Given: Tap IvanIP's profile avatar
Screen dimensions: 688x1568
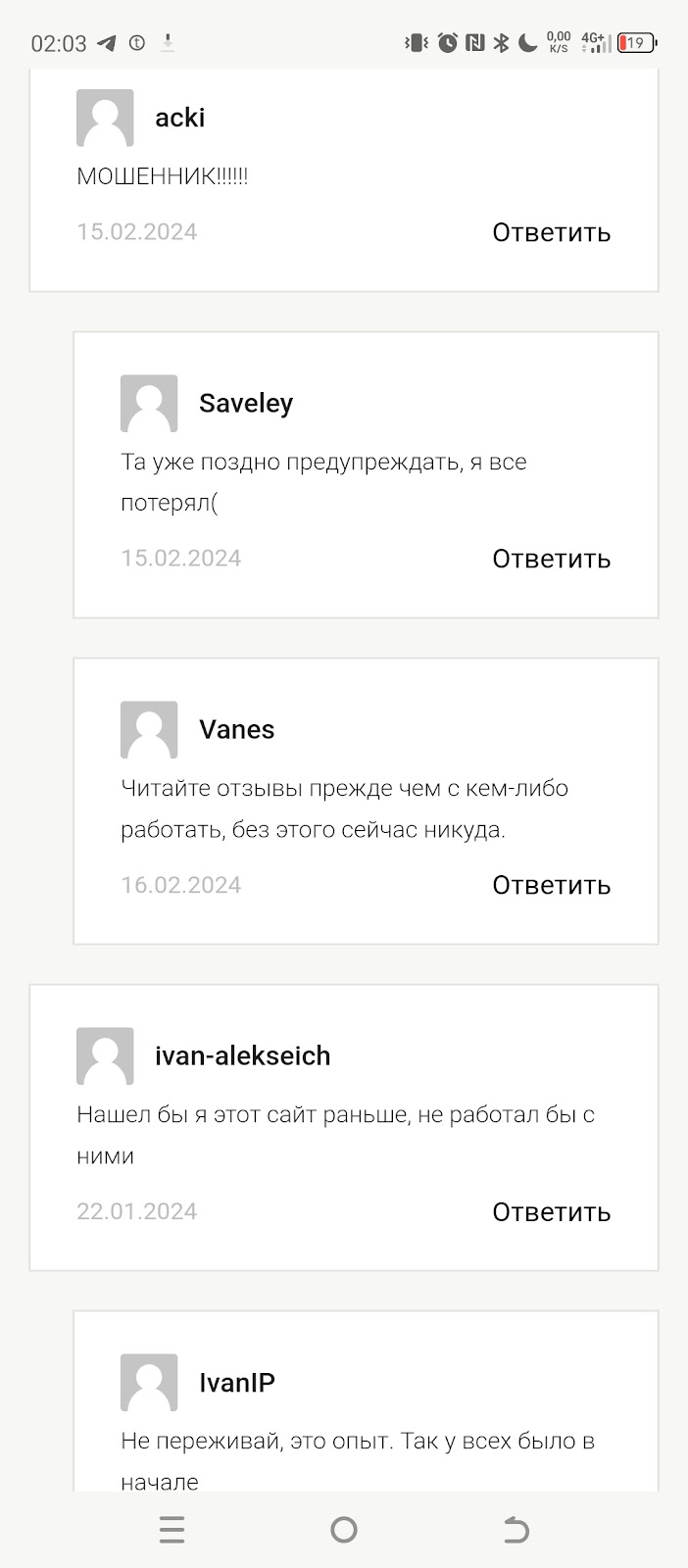Looking at the screenshot, I should pos(149,1382).
